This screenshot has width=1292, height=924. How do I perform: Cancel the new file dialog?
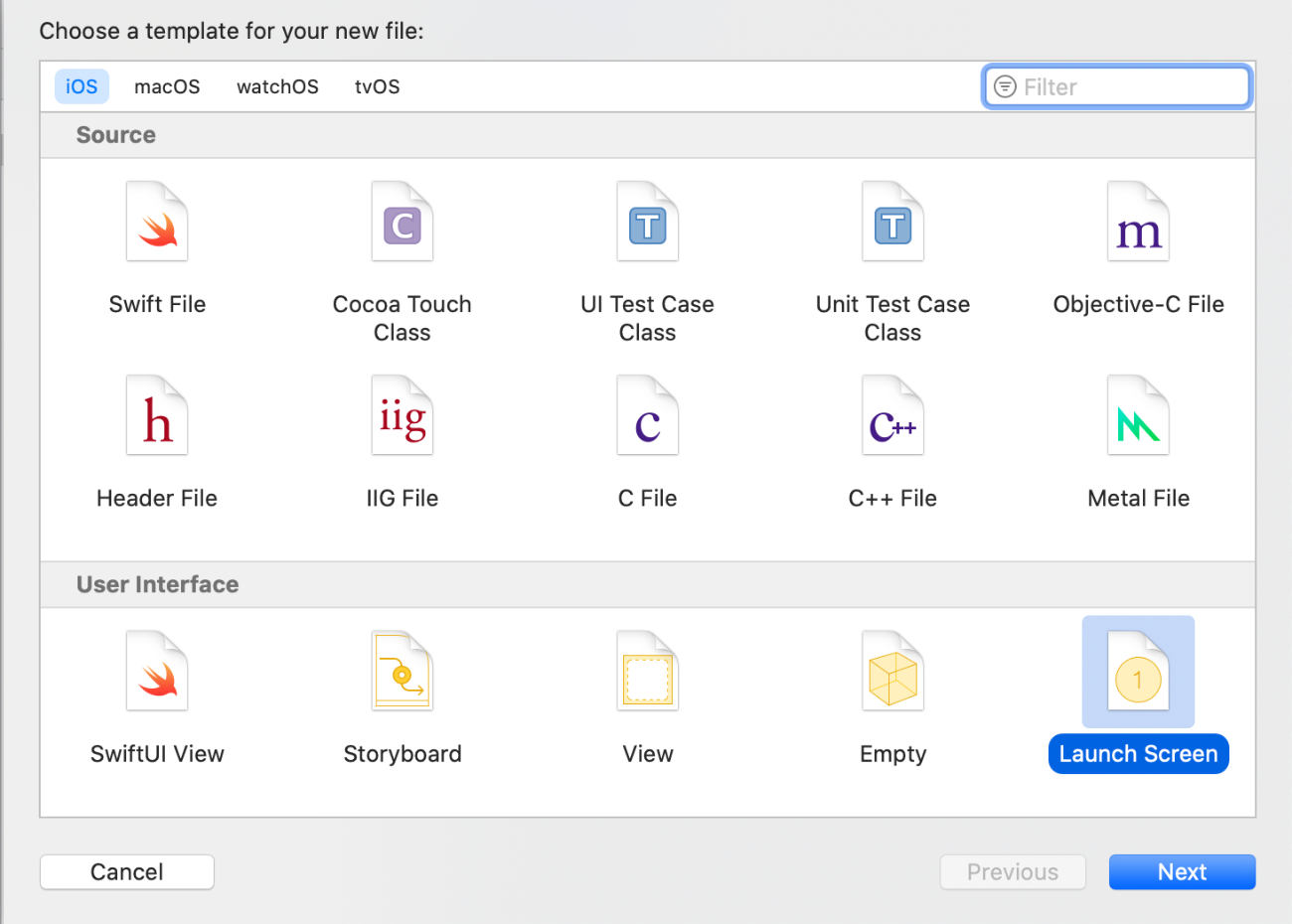(127, 872)
